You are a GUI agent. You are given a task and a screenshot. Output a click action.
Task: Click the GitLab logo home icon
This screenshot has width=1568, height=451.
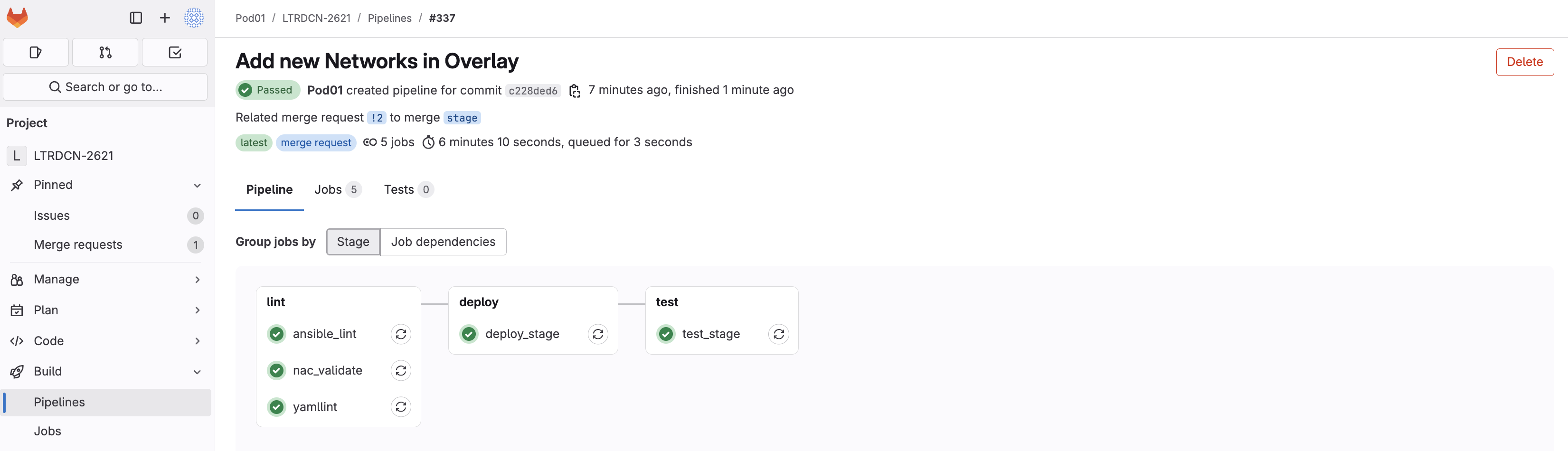[17, 18]
